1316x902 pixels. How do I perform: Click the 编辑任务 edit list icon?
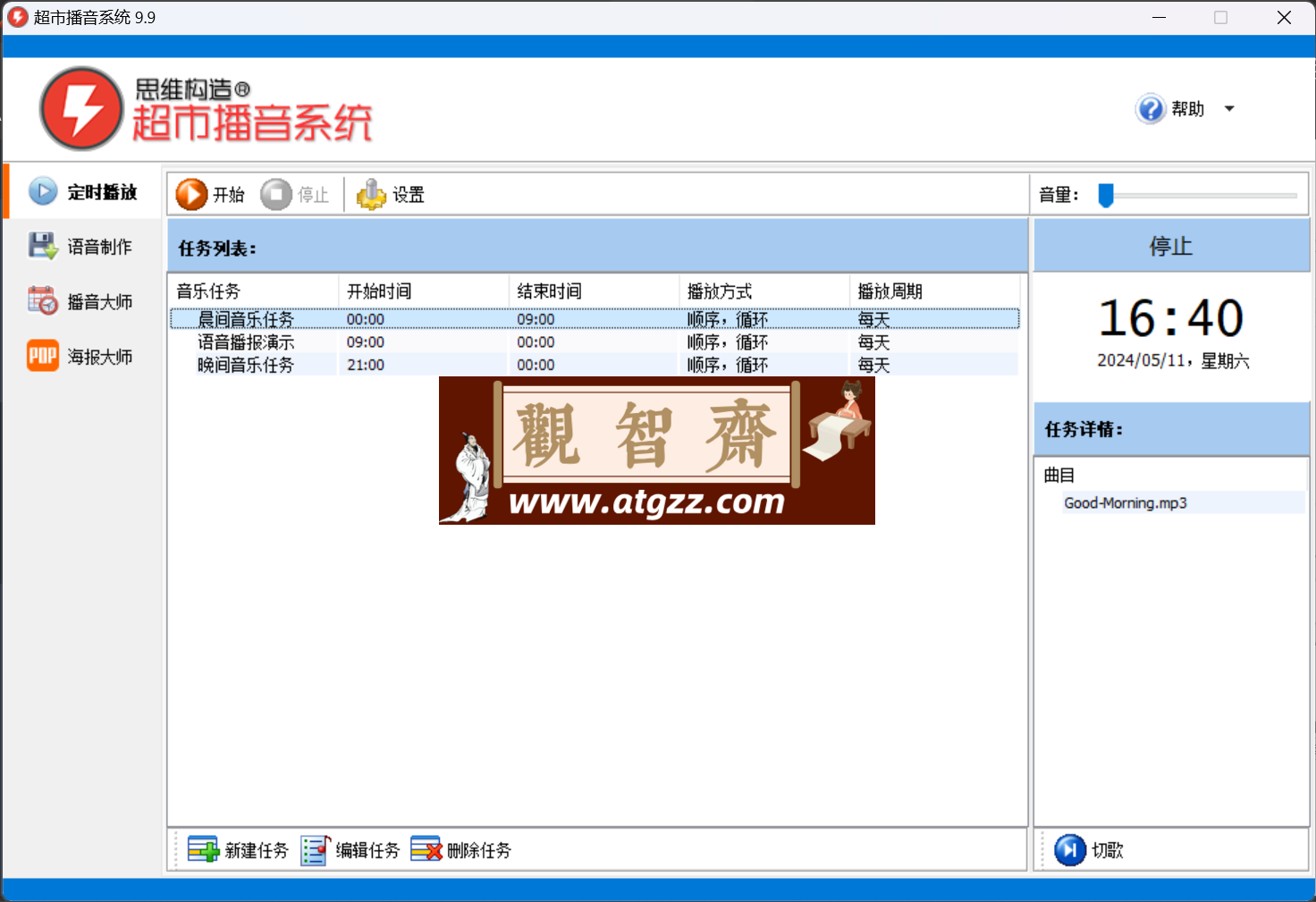316,849
